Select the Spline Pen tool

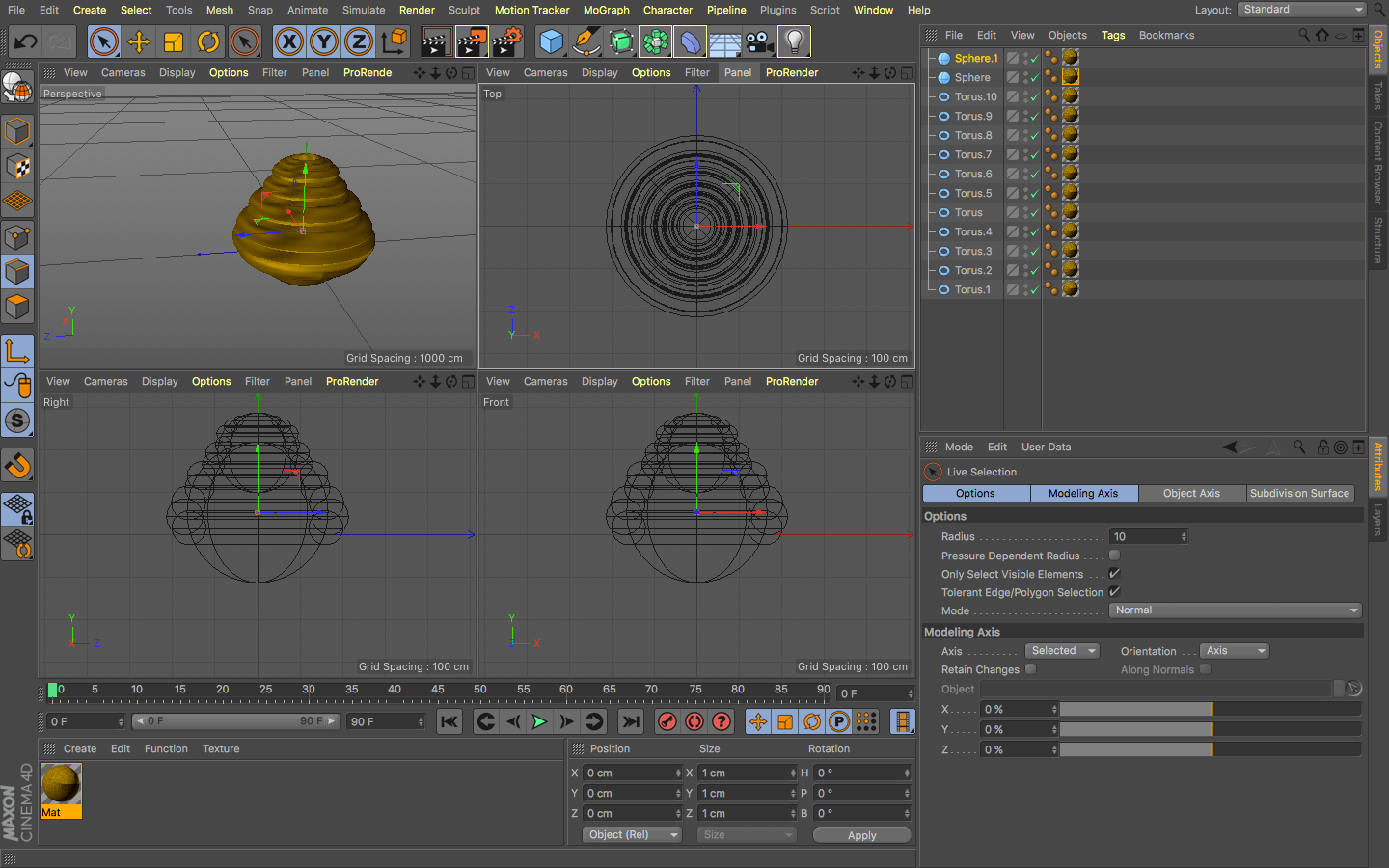pyautogui.click(x=586, y=41)
